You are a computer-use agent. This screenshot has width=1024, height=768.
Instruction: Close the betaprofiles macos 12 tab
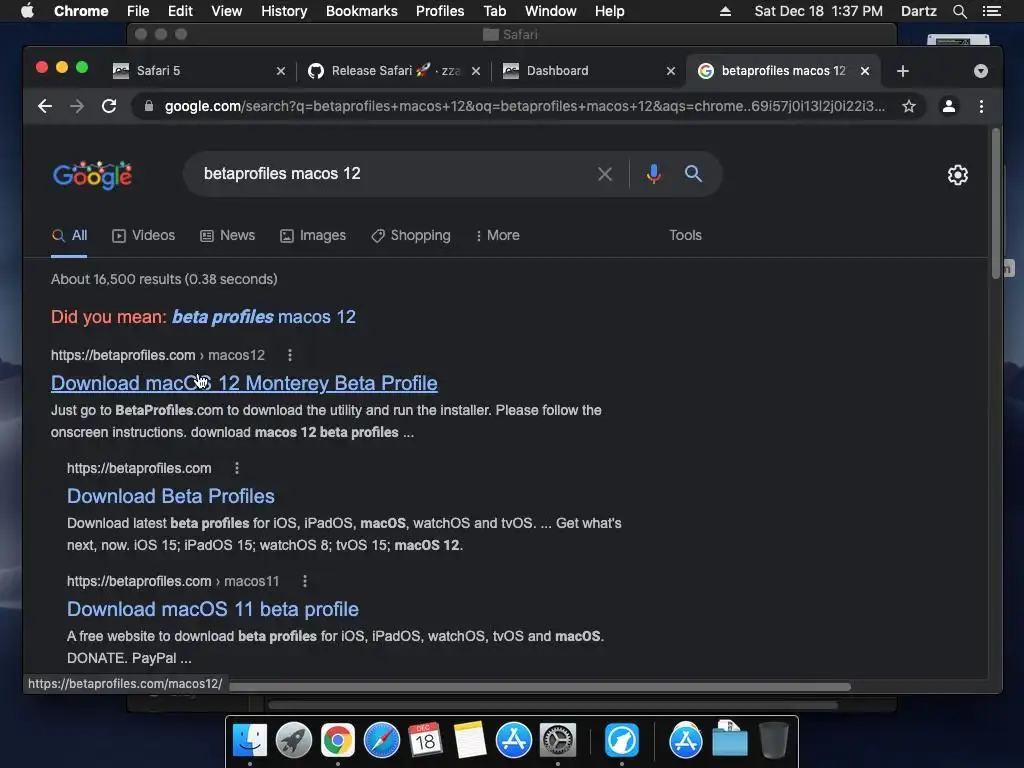865,71
